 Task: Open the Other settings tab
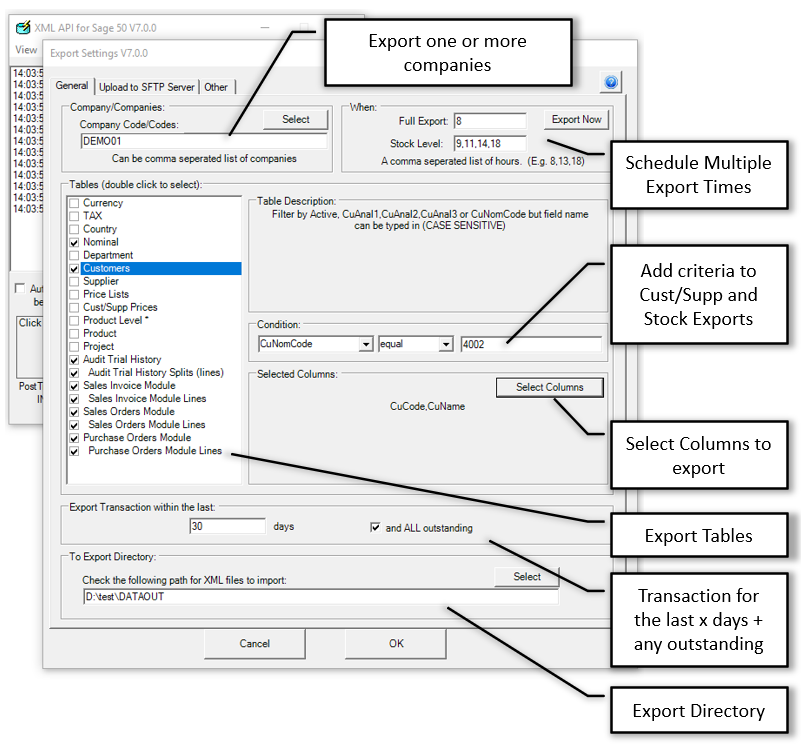[x=216, y=86]
